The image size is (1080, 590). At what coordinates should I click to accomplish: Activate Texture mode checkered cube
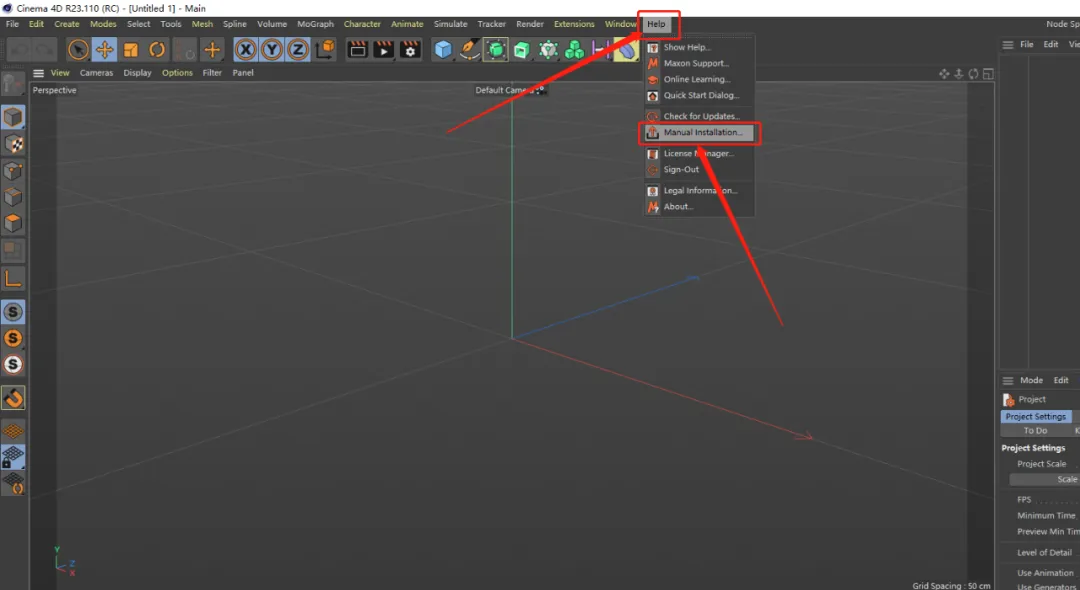tap(13, 144)
